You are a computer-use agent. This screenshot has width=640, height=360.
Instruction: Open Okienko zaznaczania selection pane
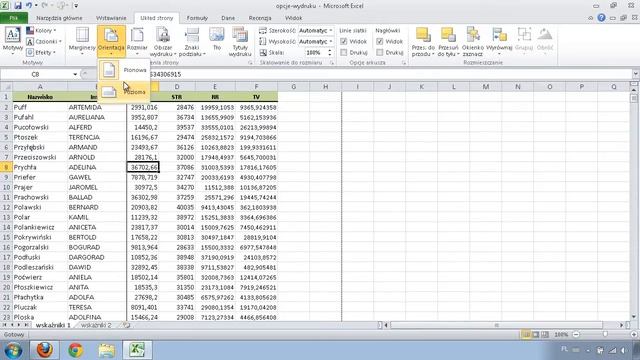coord(473,42)
